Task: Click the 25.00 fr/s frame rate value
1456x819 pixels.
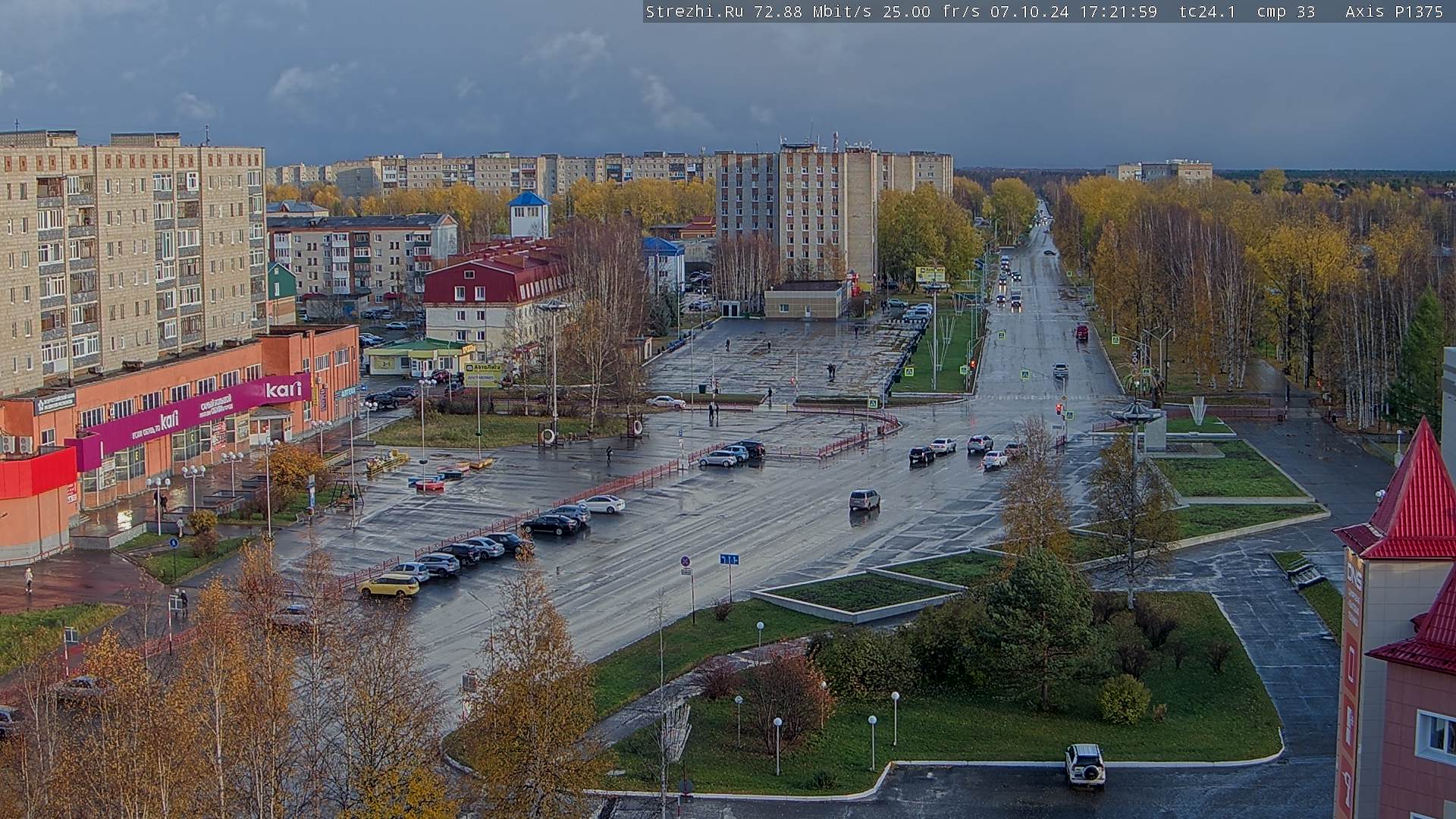Action: (931, 11)
